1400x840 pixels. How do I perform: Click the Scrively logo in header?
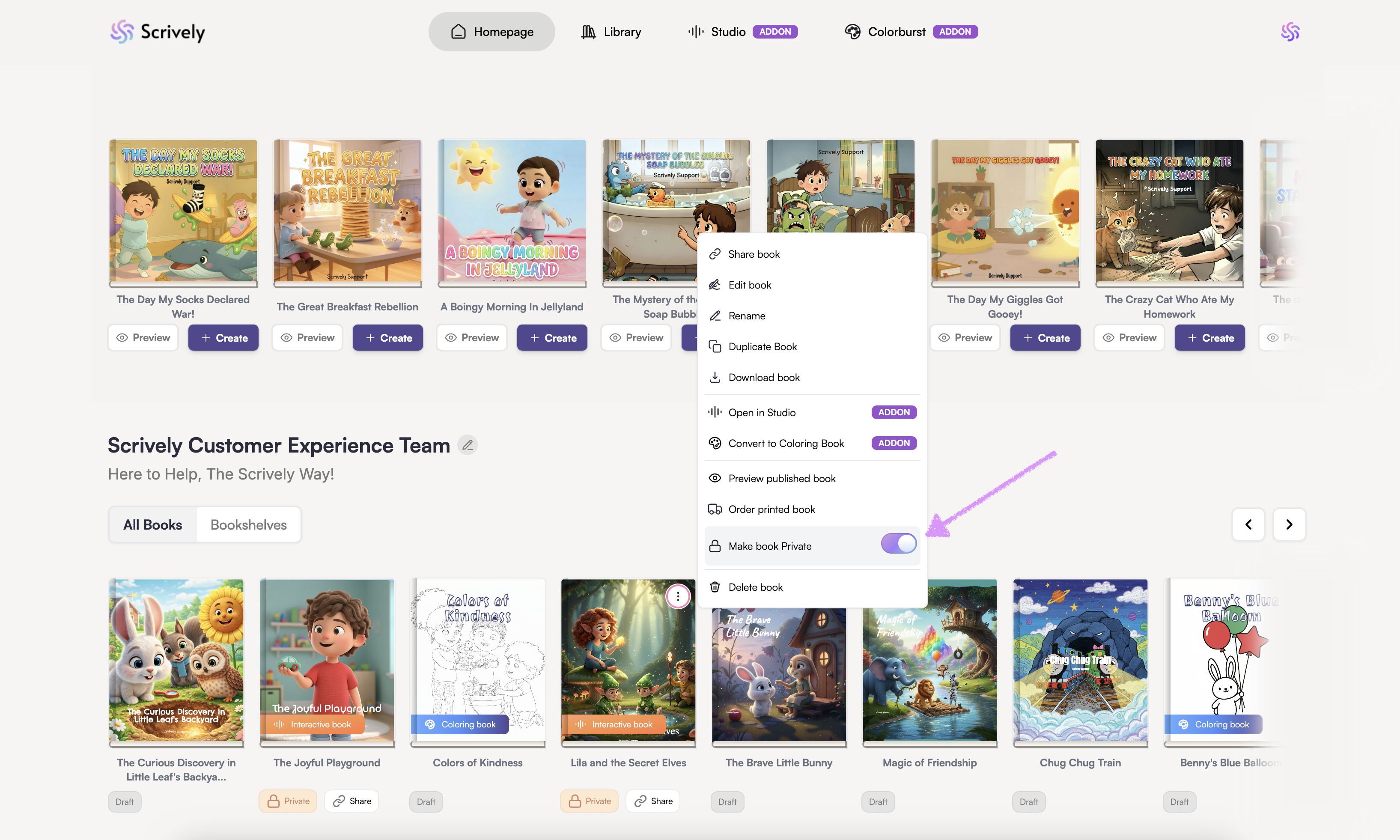click(x=158, y=32)
